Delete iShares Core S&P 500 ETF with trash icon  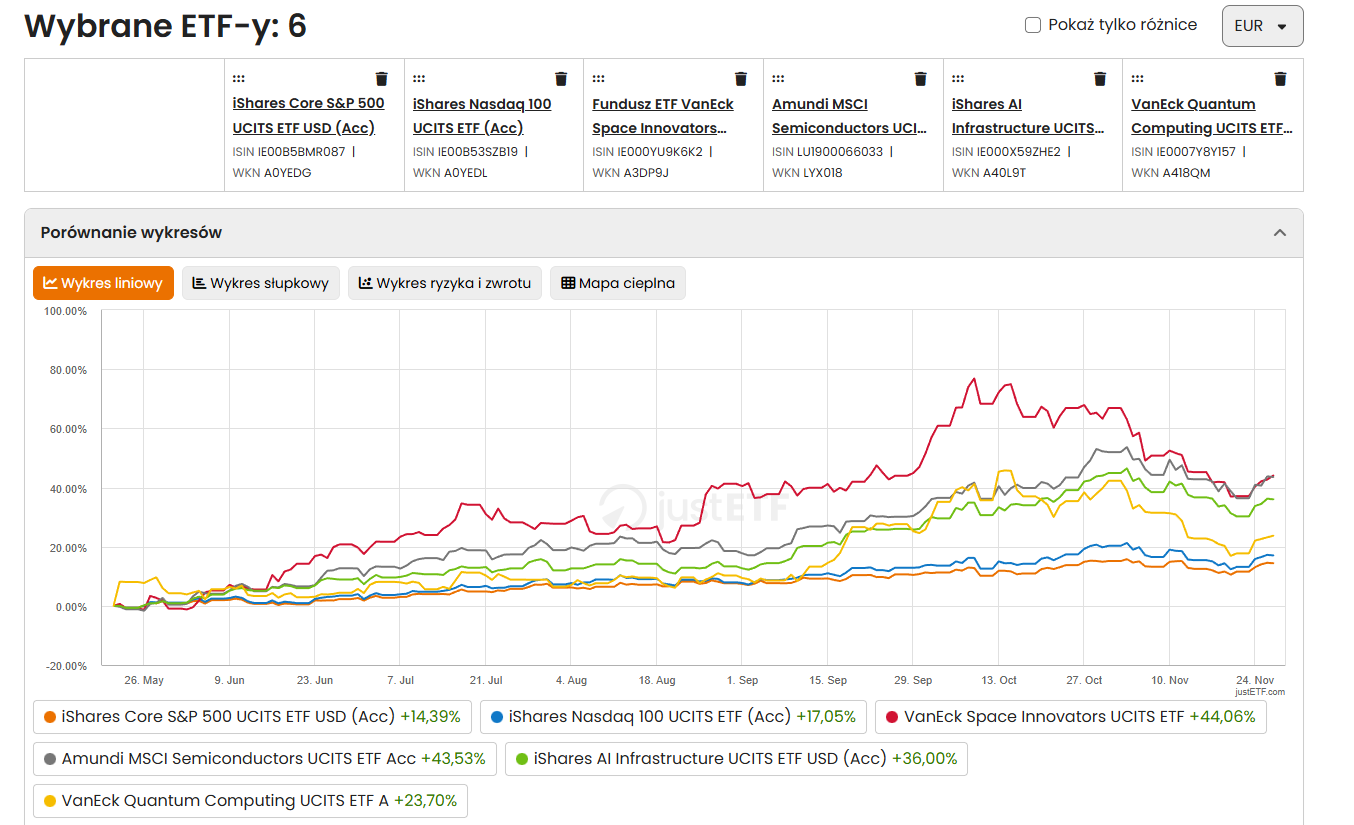pos(381,79)
